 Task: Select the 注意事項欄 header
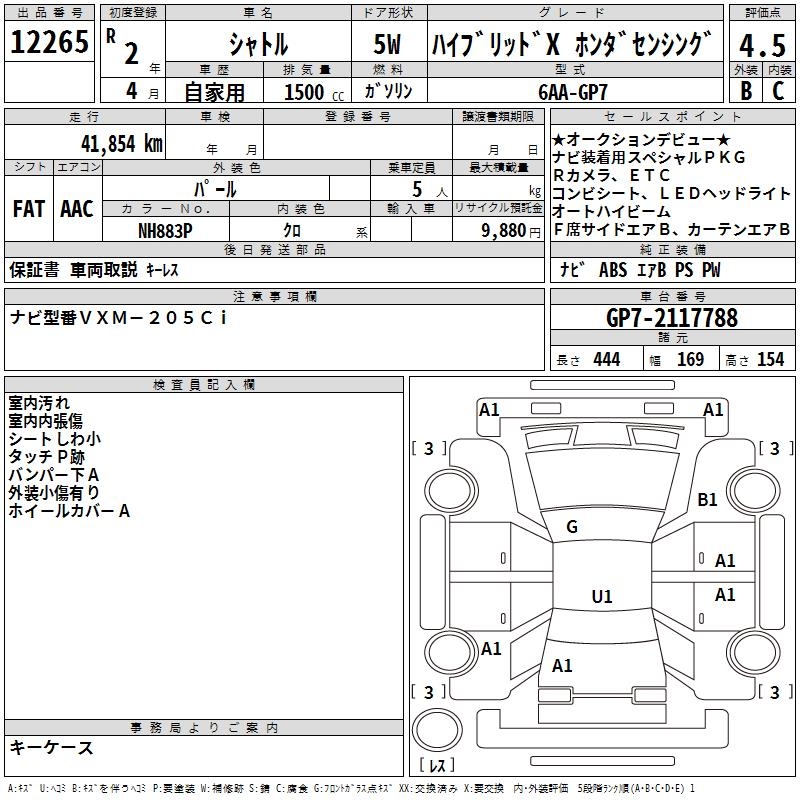tap(274, 296)
